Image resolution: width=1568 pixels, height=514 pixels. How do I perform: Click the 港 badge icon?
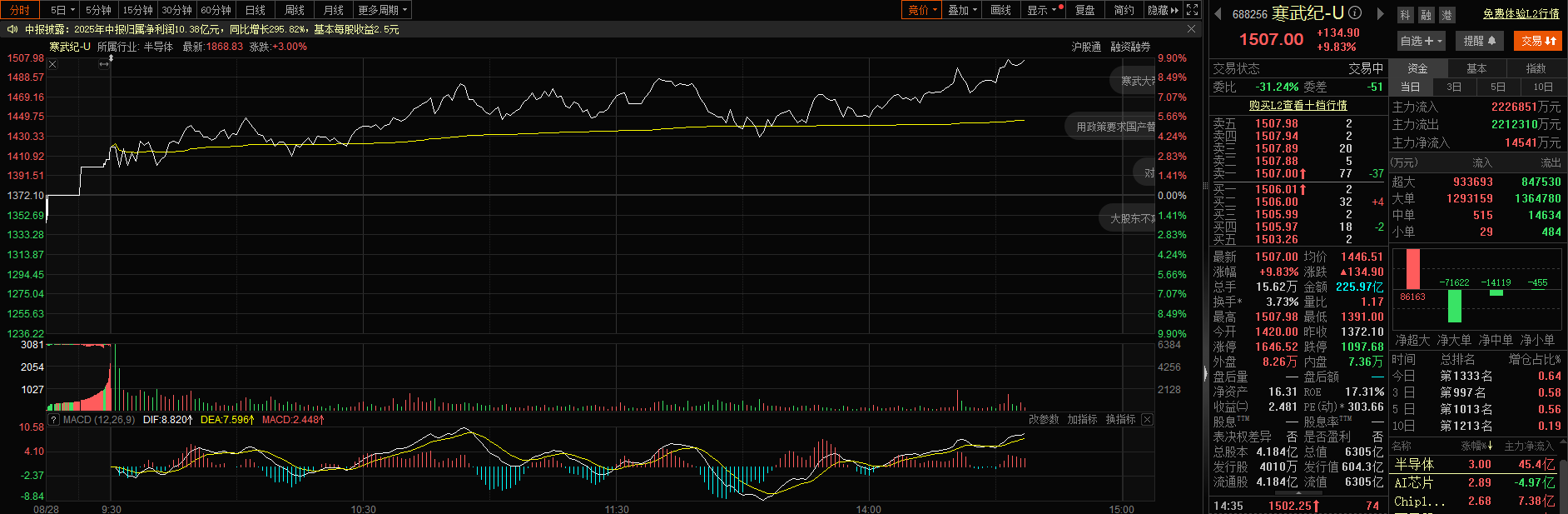pos(1446,14)
